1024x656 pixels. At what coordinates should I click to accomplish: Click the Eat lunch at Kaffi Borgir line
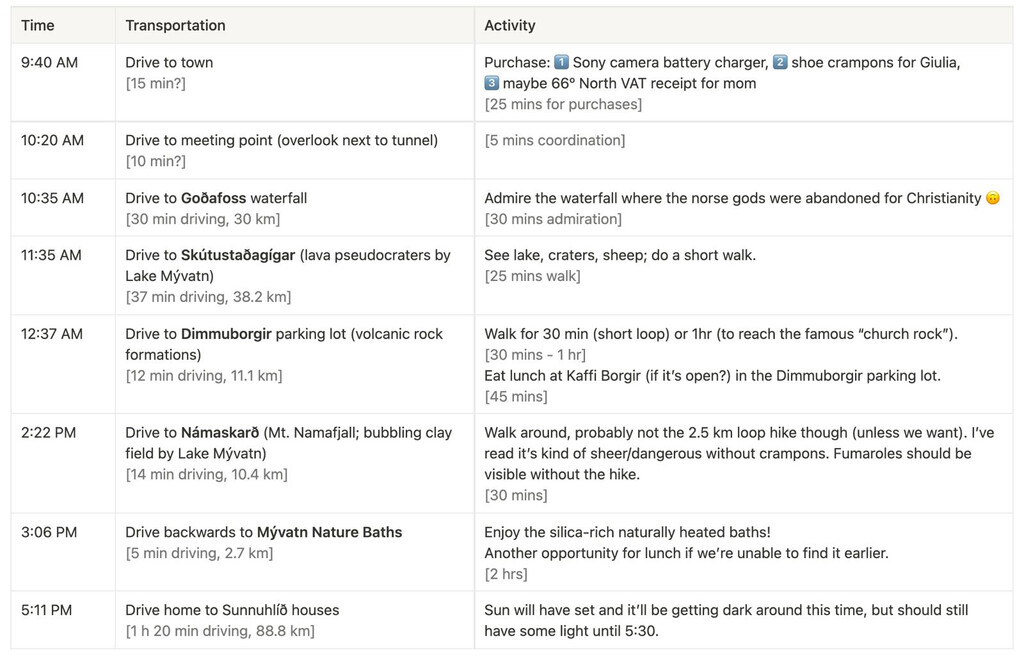click(712, 376)
